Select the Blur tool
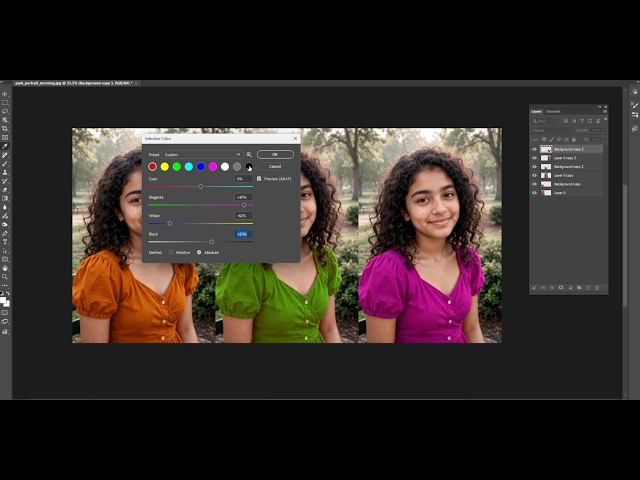The width and height of the screenshot is (640, 480). pos(5,207)
